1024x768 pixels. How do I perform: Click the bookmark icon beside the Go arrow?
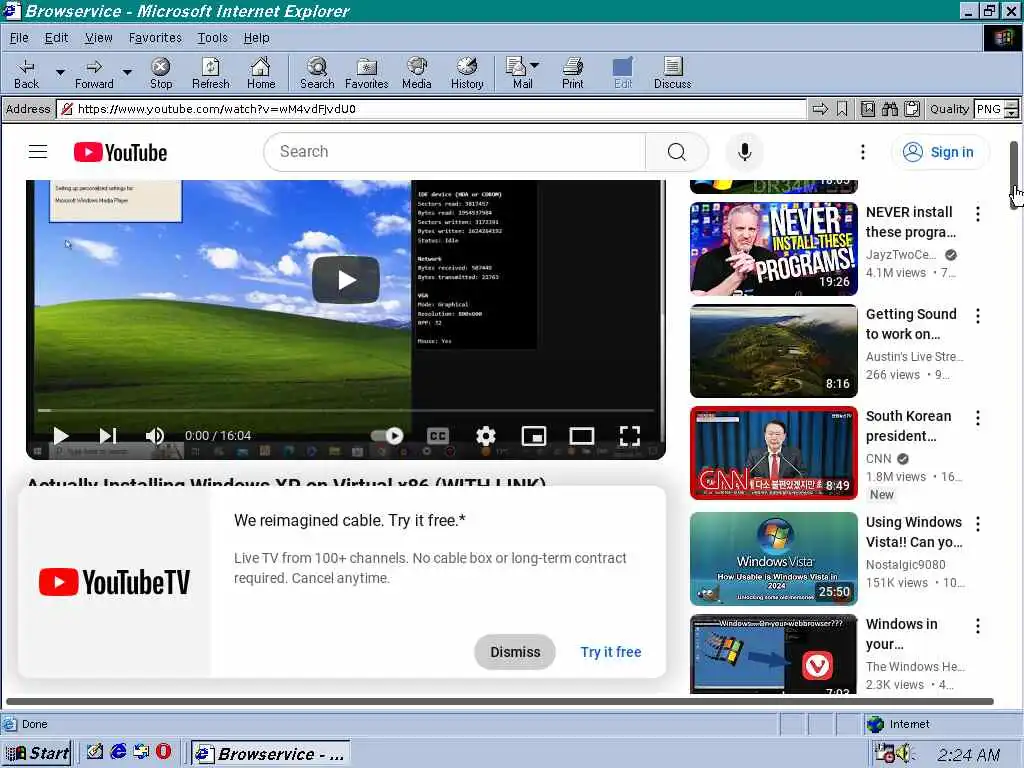click(x=842, y=109)
